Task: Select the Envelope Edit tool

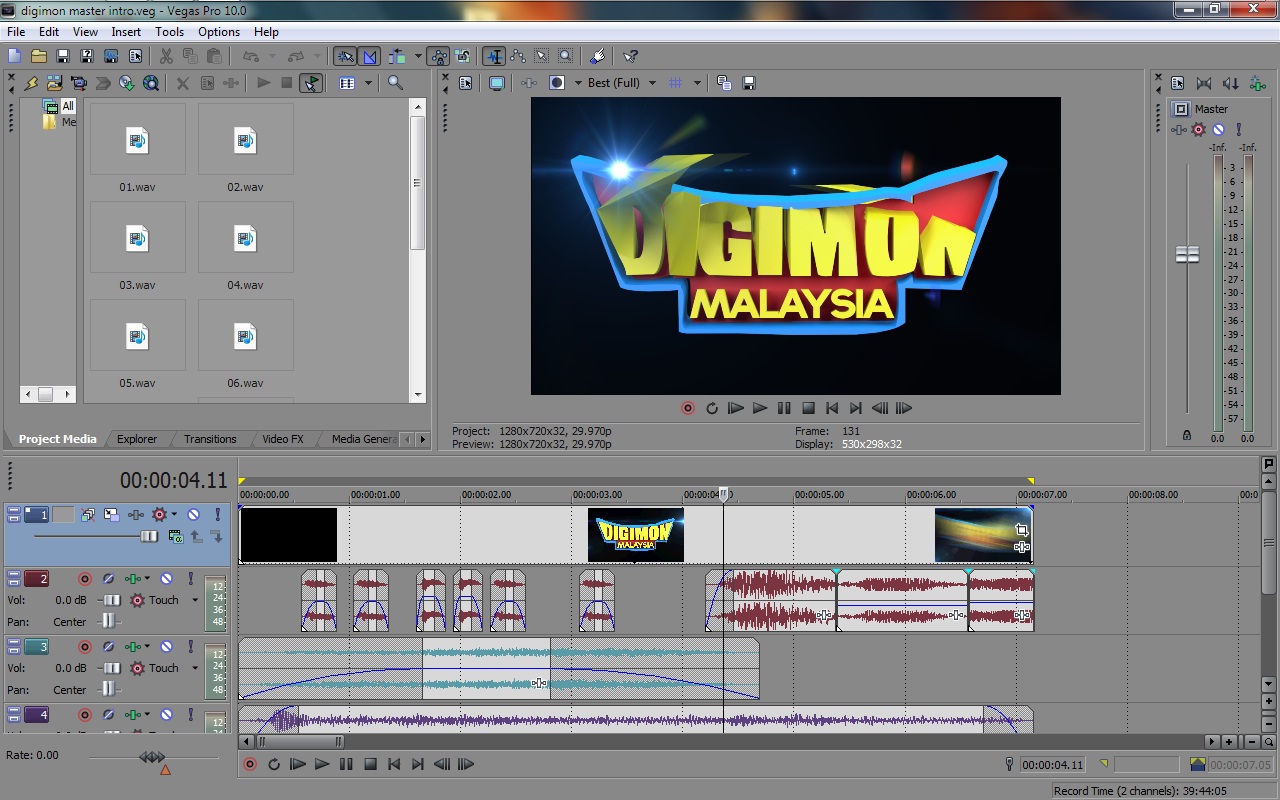Action: click(x=518, y=56)
